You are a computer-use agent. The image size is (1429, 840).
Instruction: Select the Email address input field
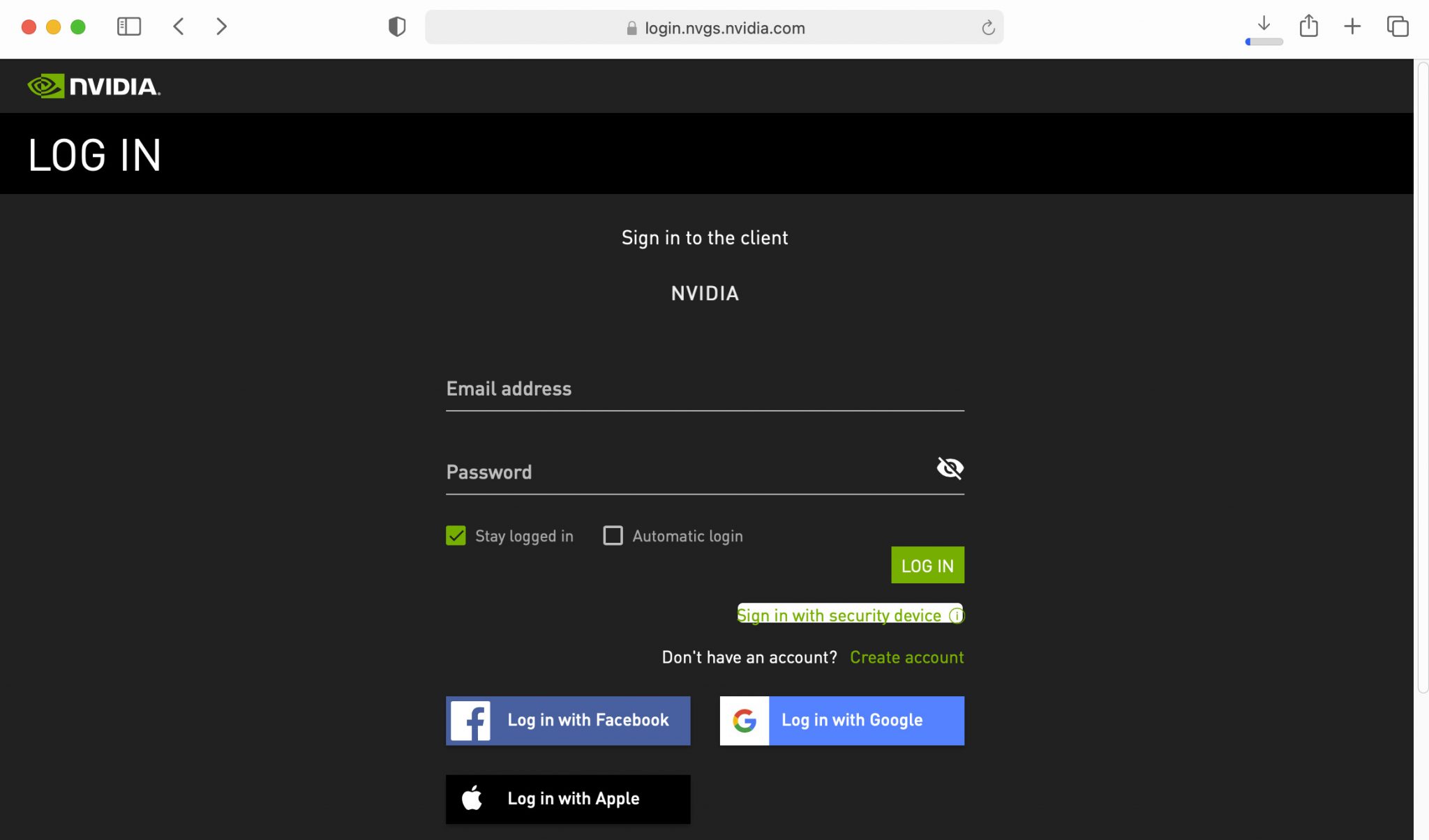pos(705,388)
